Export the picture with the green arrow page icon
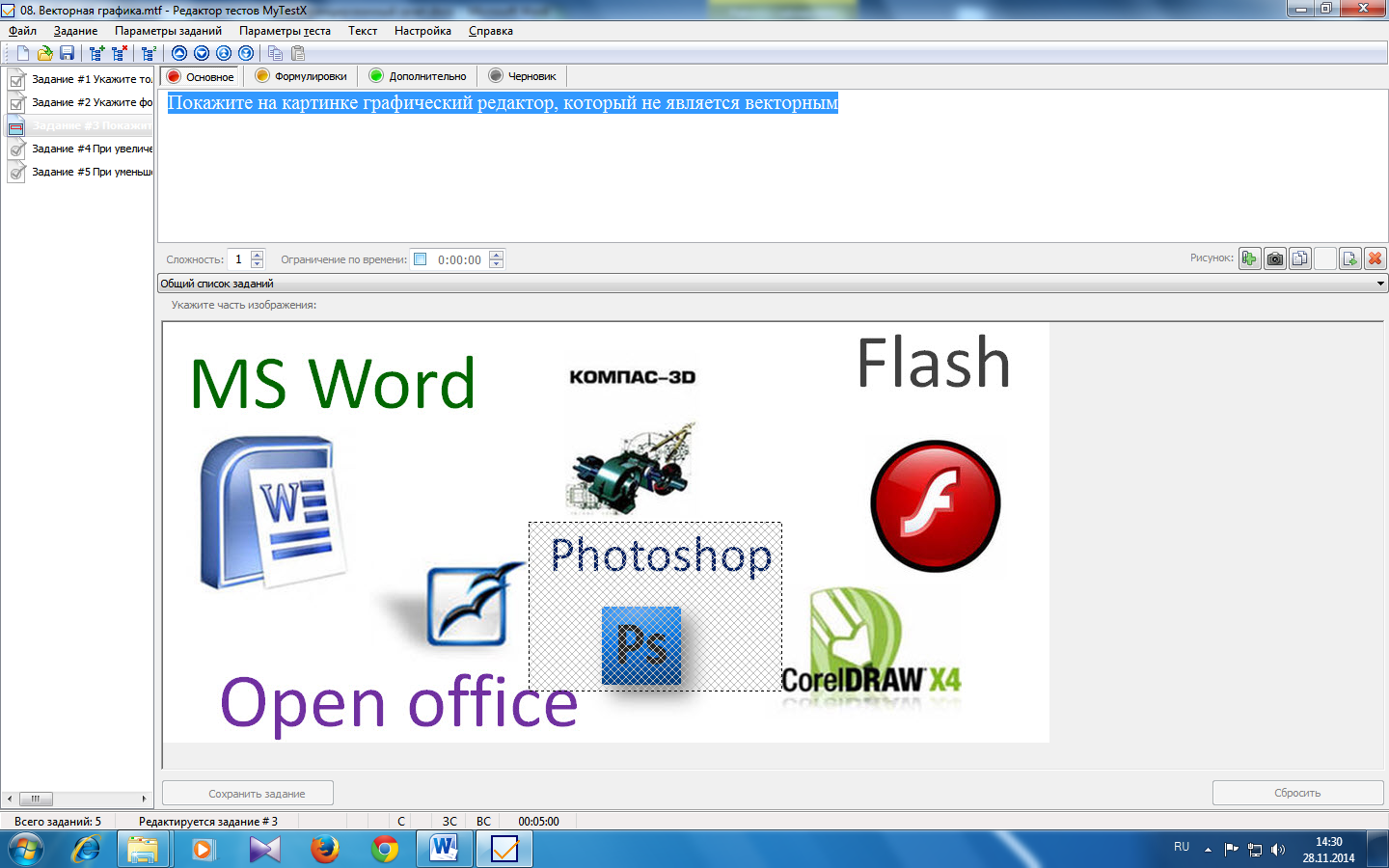Screen dimensions: 1389x868 1350,258
